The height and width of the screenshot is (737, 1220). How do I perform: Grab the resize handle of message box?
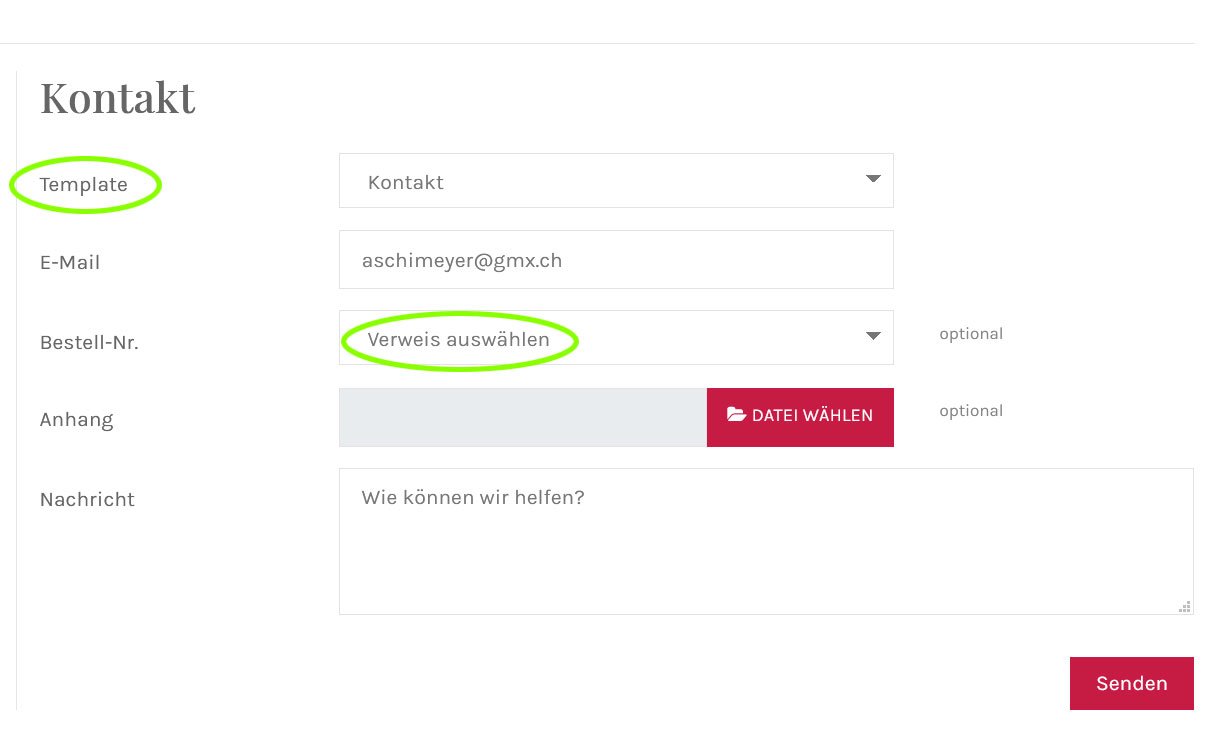[1185, 606]
